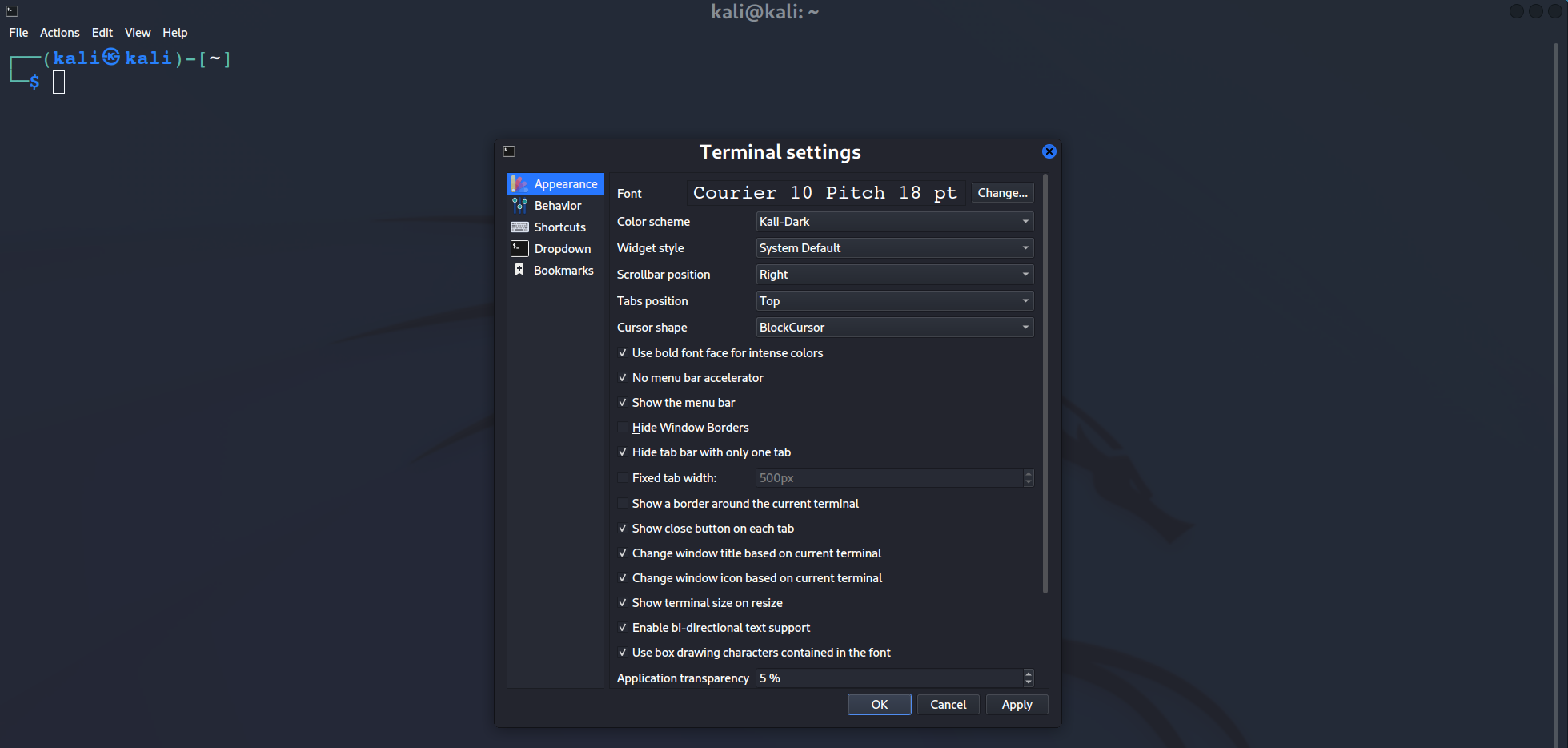Increase Application transparency with stepper arrow
The image size is (1568, 748).
[x=1029, y=674]
